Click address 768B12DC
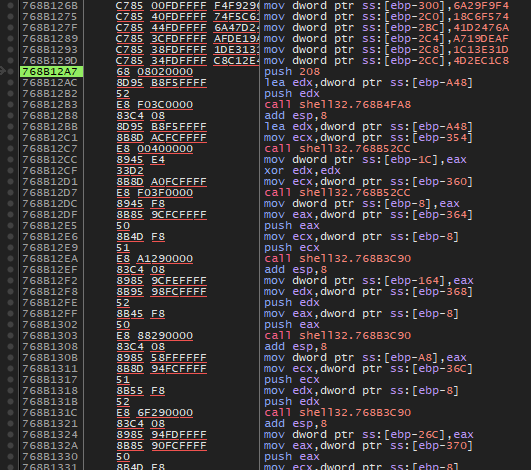Viewport: 531px width, 470px height. coord(50,204)
